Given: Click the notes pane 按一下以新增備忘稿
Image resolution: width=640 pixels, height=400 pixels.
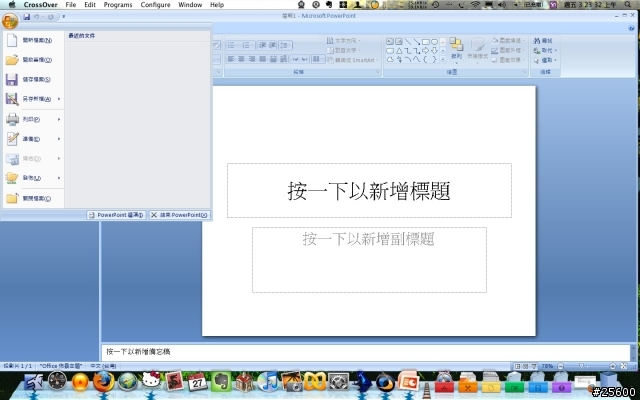Looking at the screenshot, I should click(x=365, y=352).
